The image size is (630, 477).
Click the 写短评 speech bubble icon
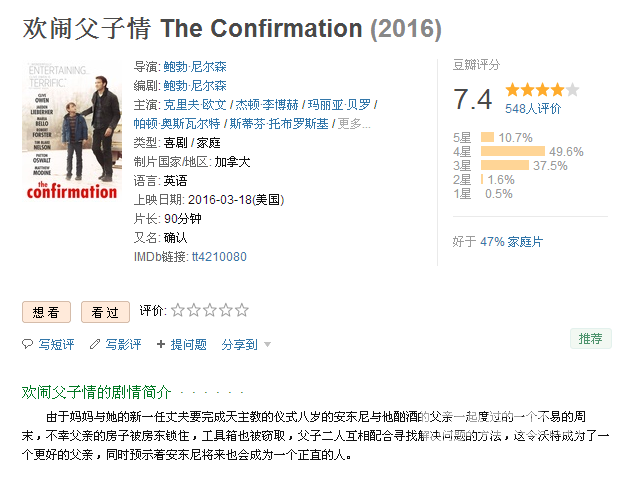pyautogui.click(x=27, y=344)
